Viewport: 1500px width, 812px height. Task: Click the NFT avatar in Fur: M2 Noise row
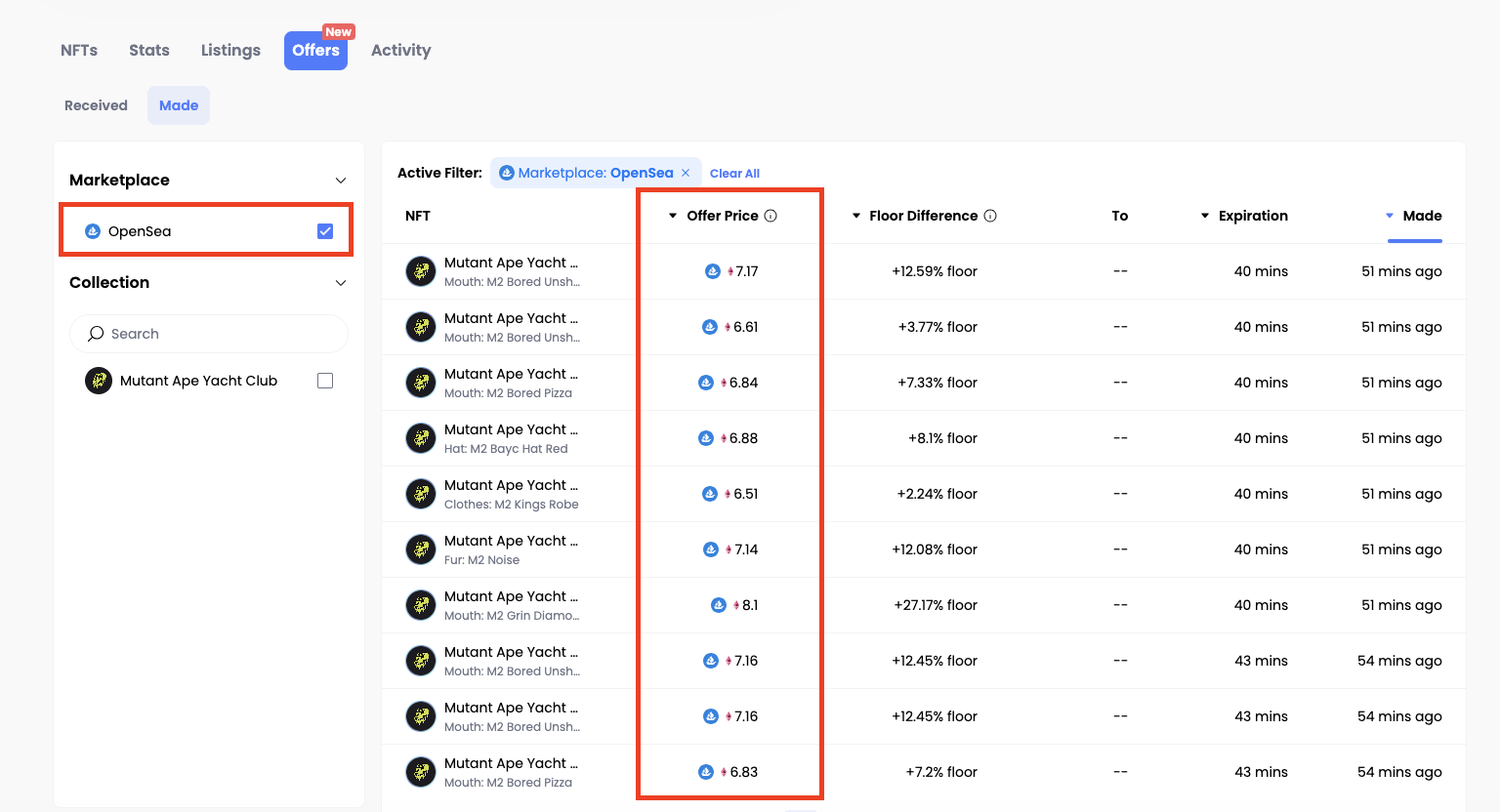click(421, 549)
